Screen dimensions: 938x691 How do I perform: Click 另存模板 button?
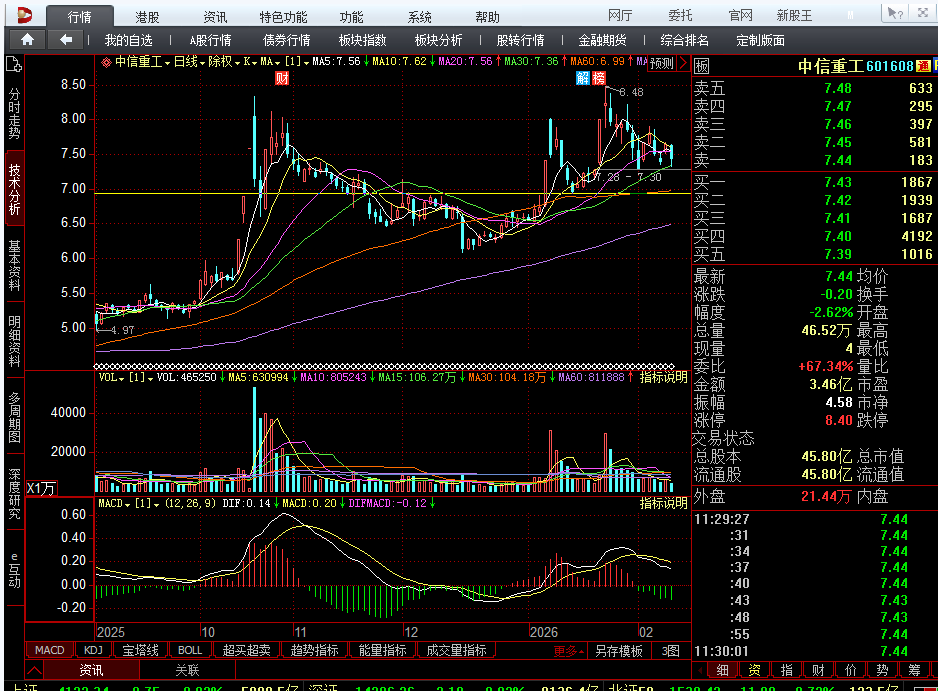[619, 651]
